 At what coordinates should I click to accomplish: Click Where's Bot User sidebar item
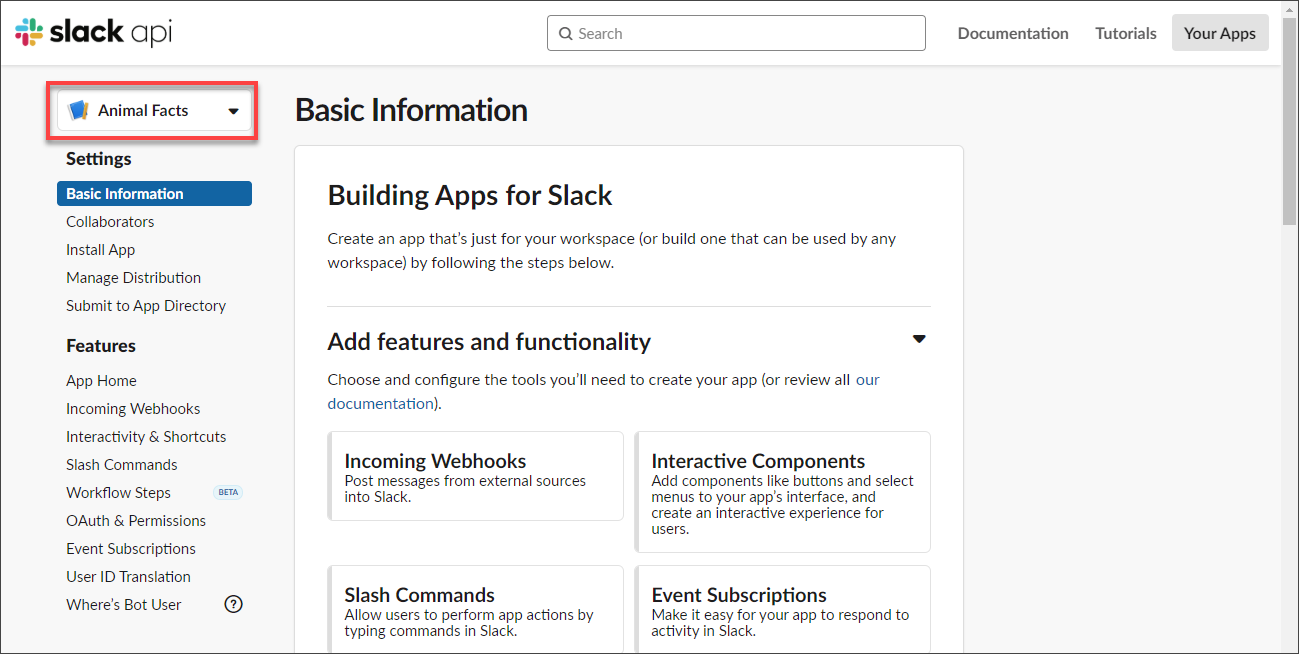(124, 605)
